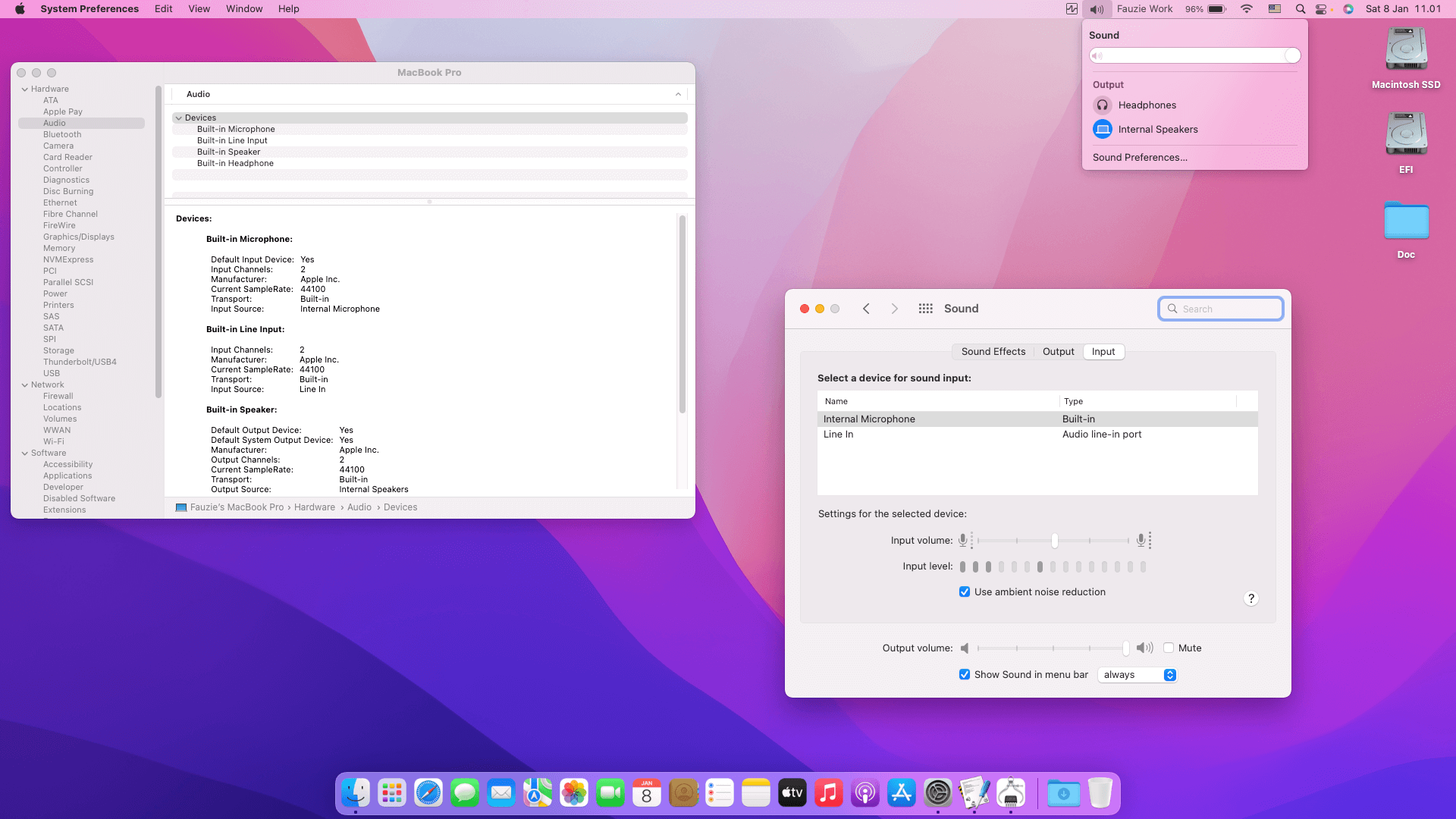Screen dimensions: 1456x819
Task: Collapse the Hardware section in sidebar
Action: (x=25, y=89)
